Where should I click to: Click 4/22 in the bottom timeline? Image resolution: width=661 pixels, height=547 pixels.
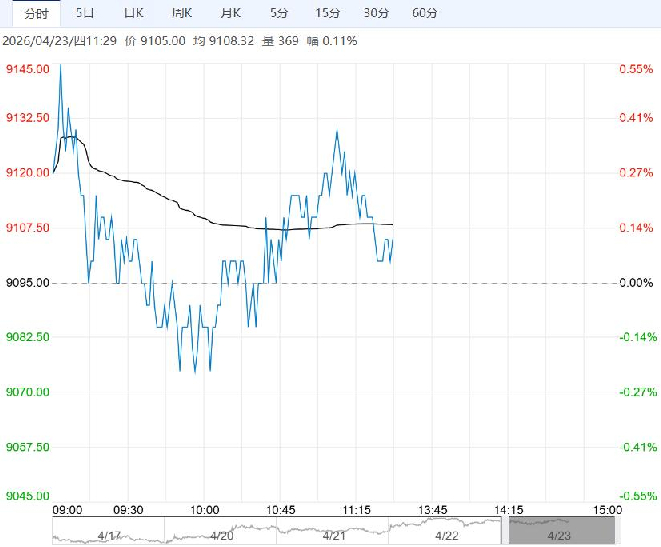(446, 534)
